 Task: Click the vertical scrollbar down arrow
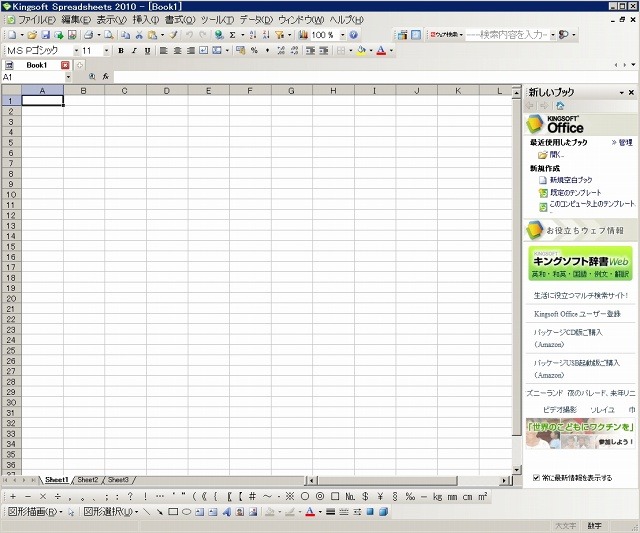tap(516, 470)
